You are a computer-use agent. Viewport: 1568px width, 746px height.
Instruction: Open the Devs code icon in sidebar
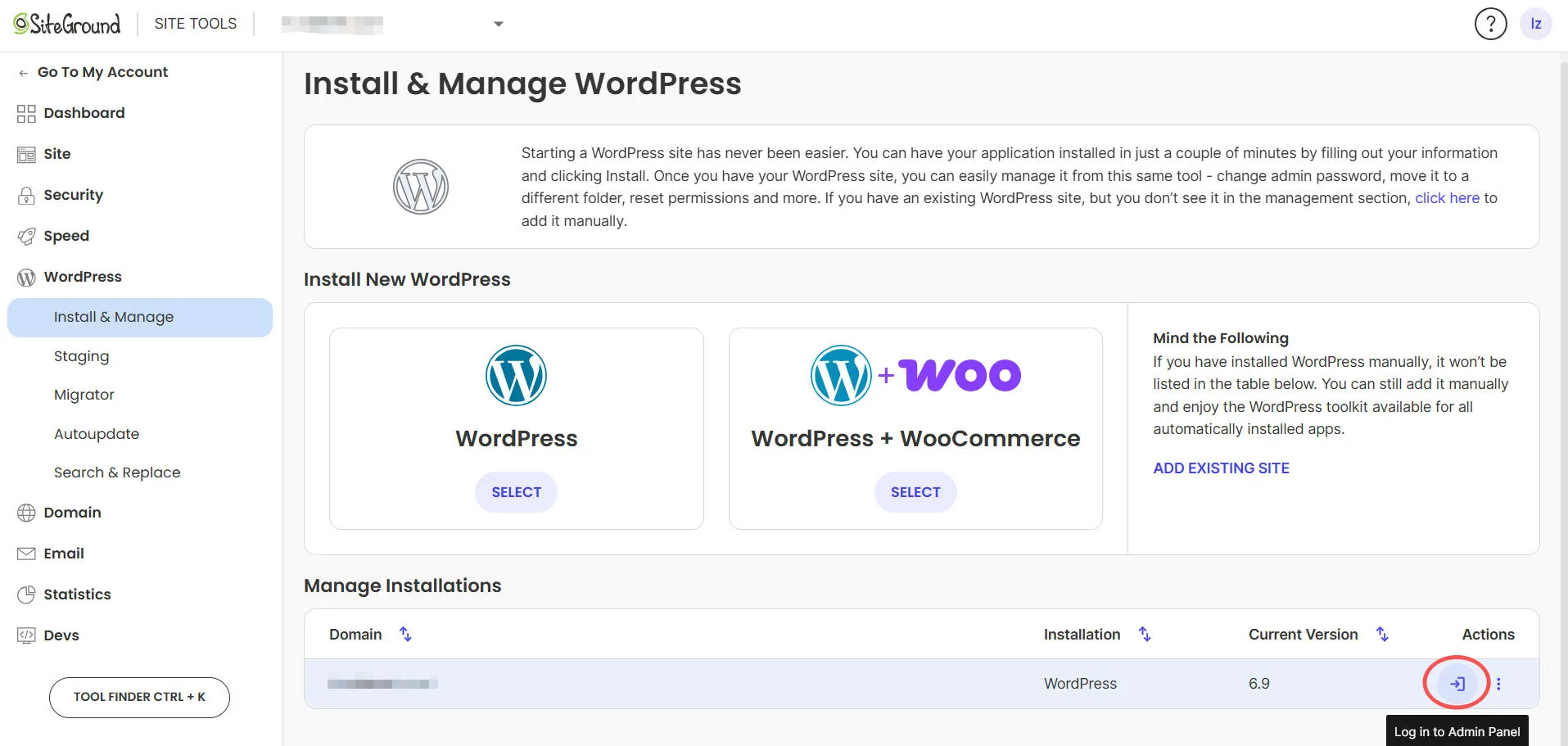25,635
